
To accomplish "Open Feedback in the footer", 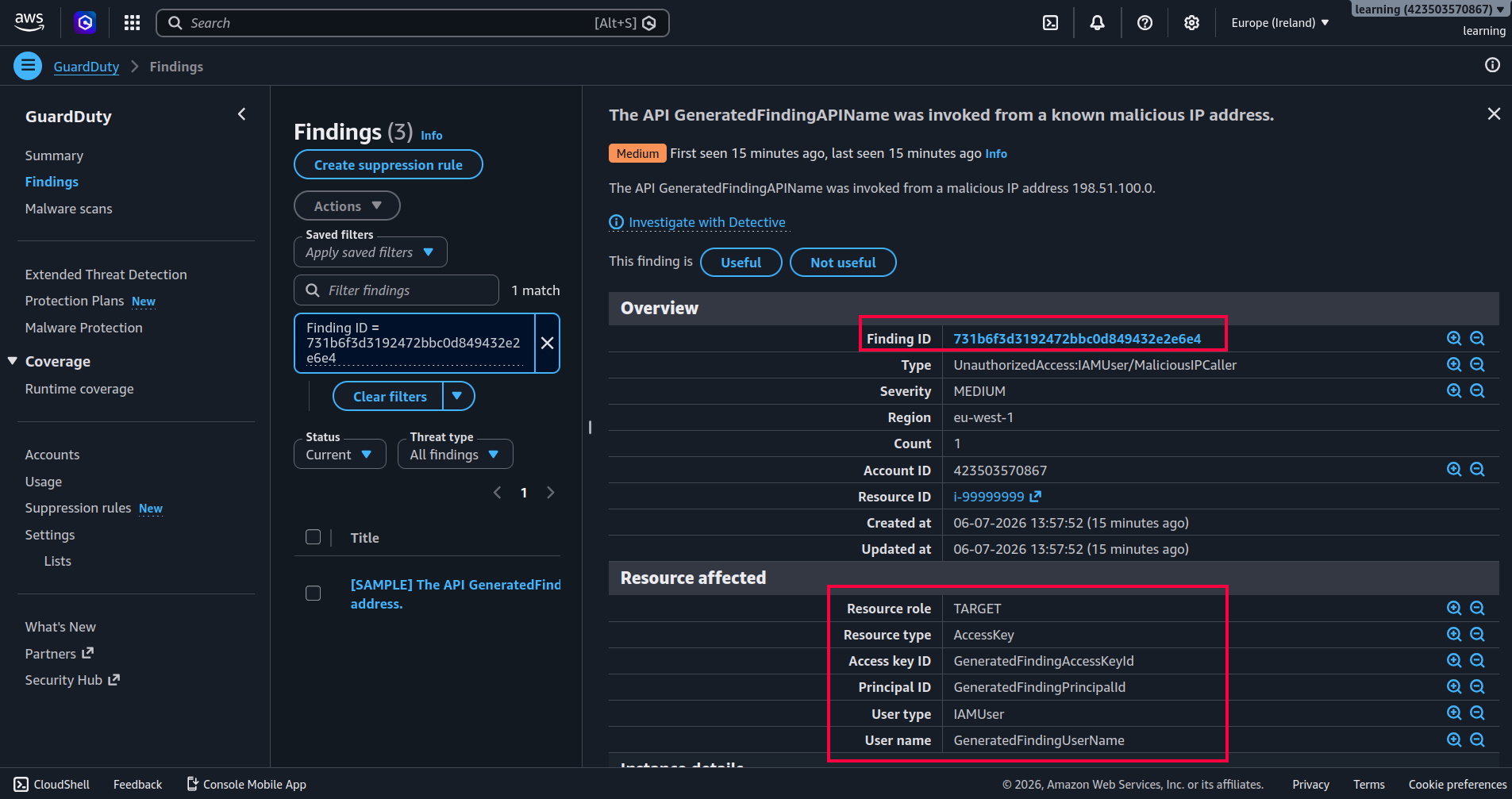I will (x=137, y=784).
